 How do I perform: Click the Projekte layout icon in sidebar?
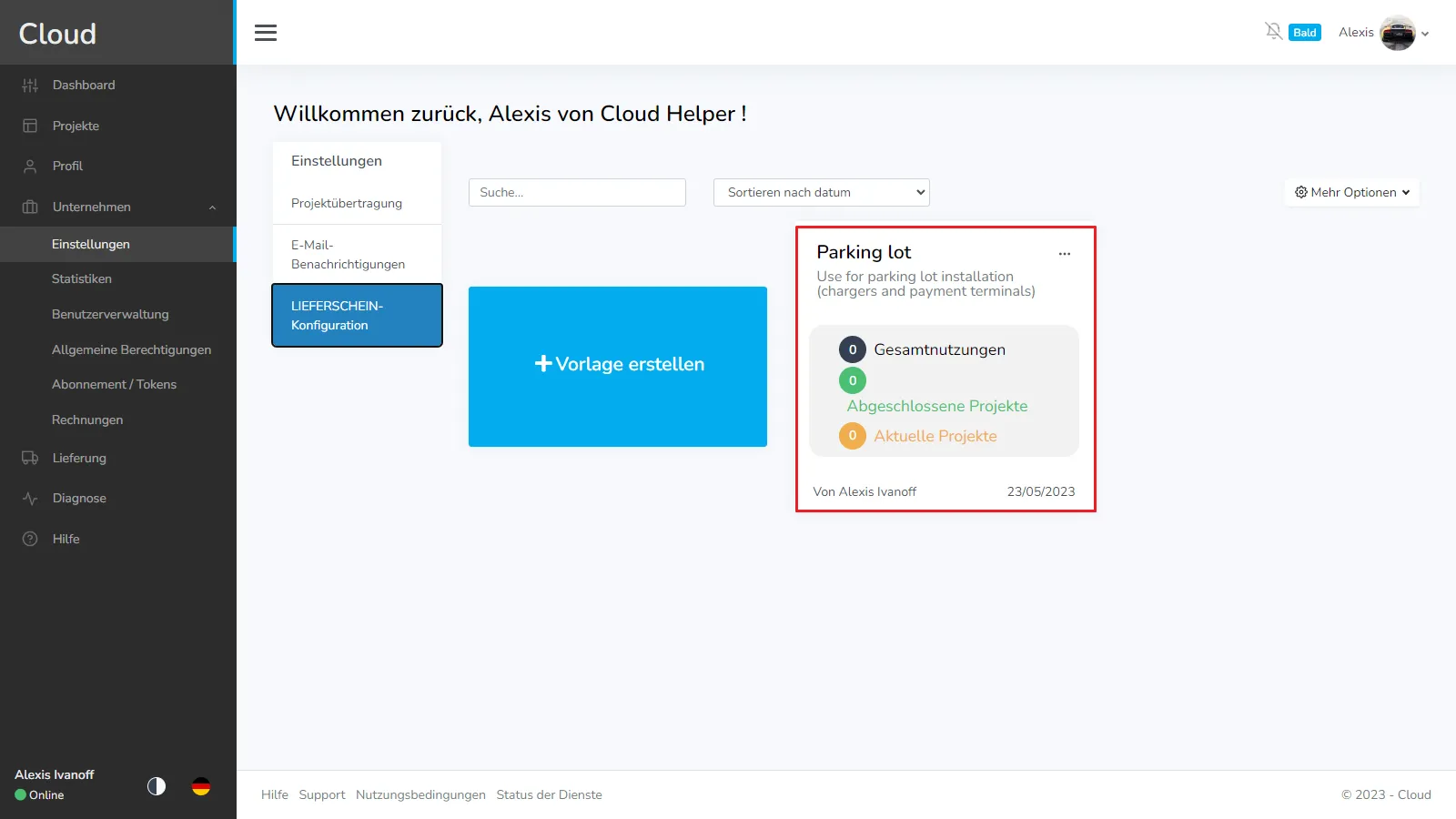(30, 126)
